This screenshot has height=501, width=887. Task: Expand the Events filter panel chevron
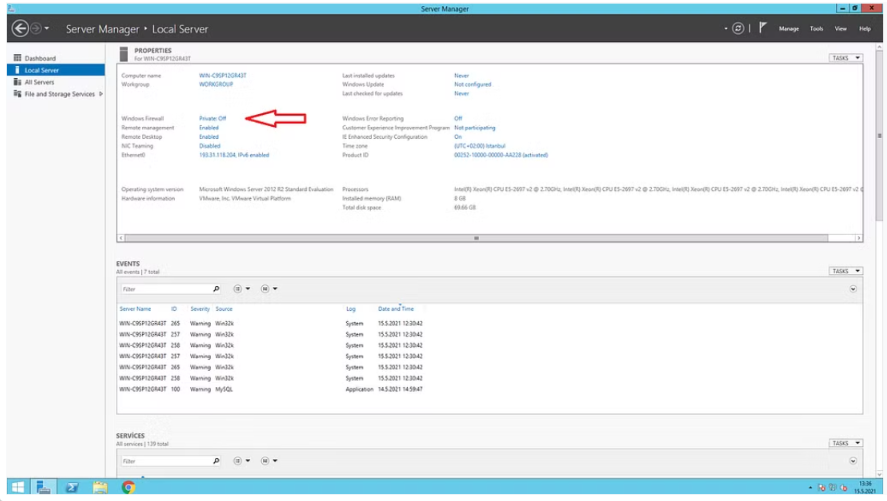coord(853,289)
